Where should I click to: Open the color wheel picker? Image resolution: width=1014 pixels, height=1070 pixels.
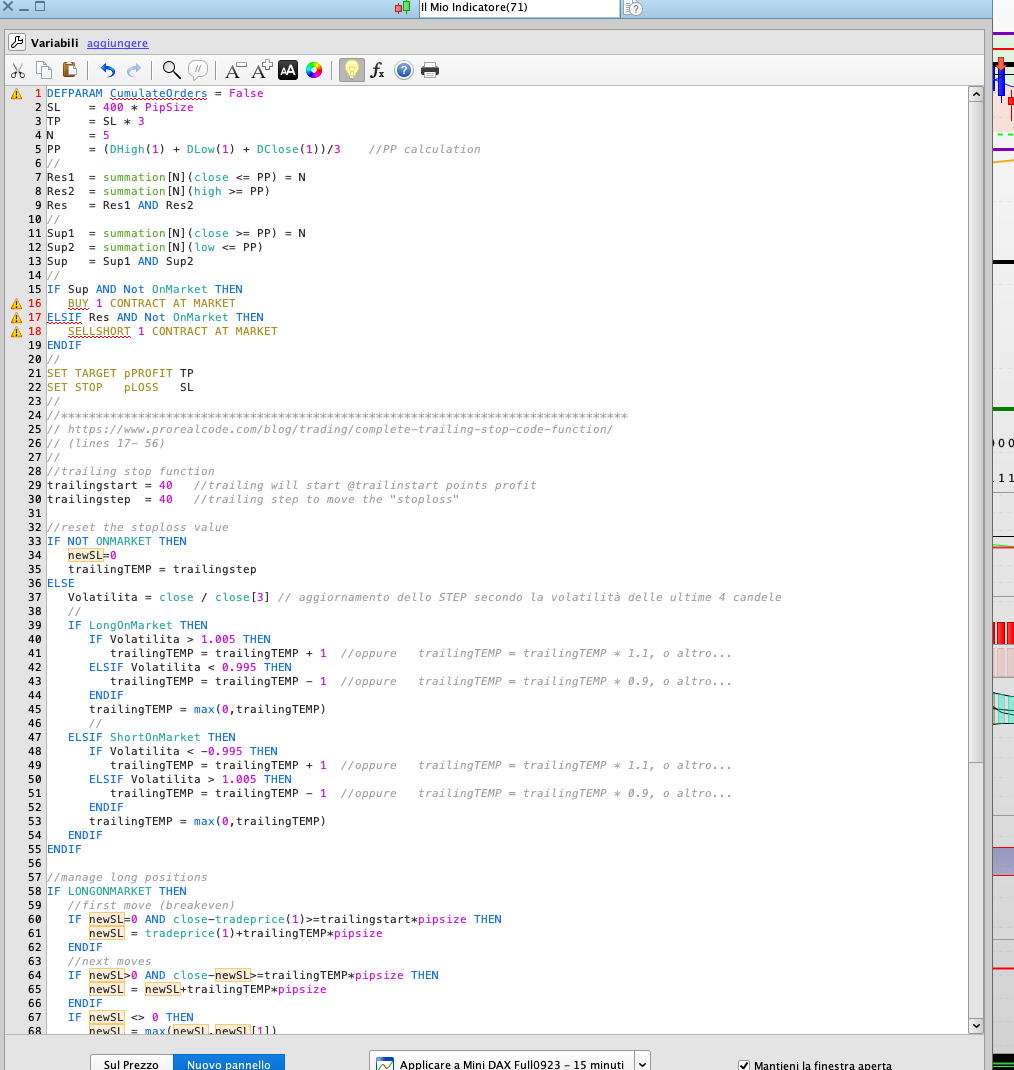pyautogui.click(x=314, y=70)
